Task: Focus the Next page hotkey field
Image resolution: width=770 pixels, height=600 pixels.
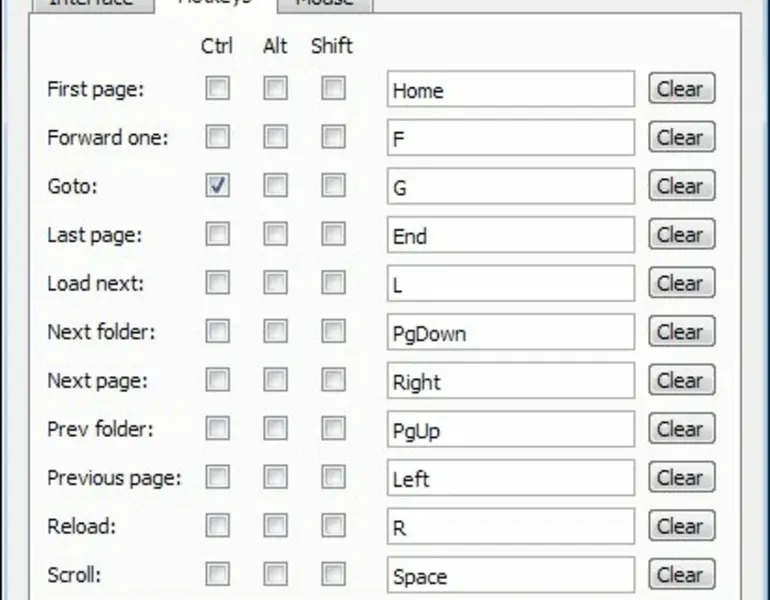Action: [510, 381]
